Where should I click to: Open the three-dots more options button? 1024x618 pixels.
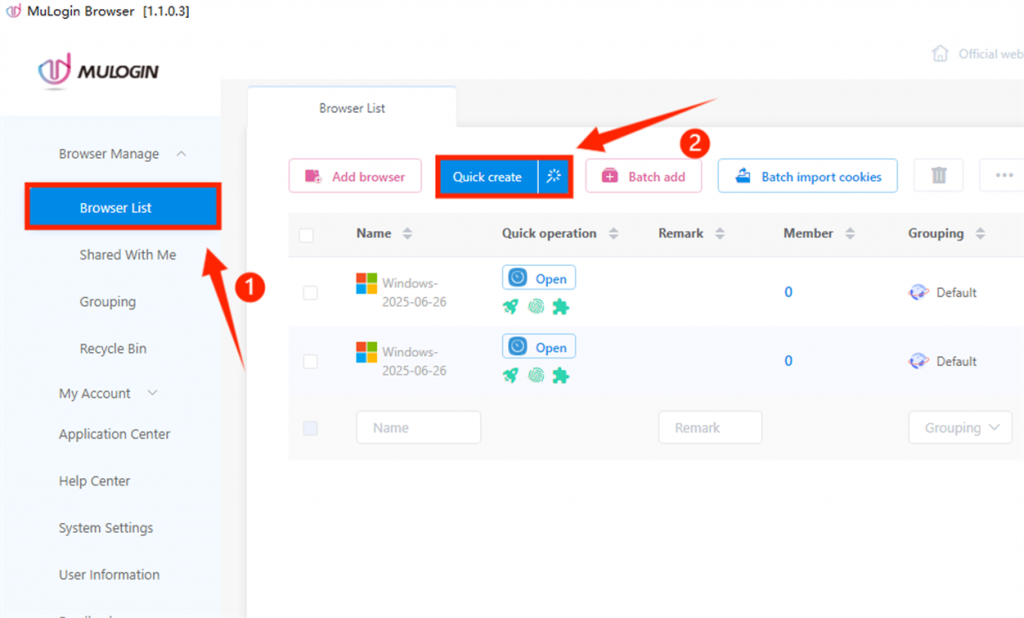(1002, 175)
